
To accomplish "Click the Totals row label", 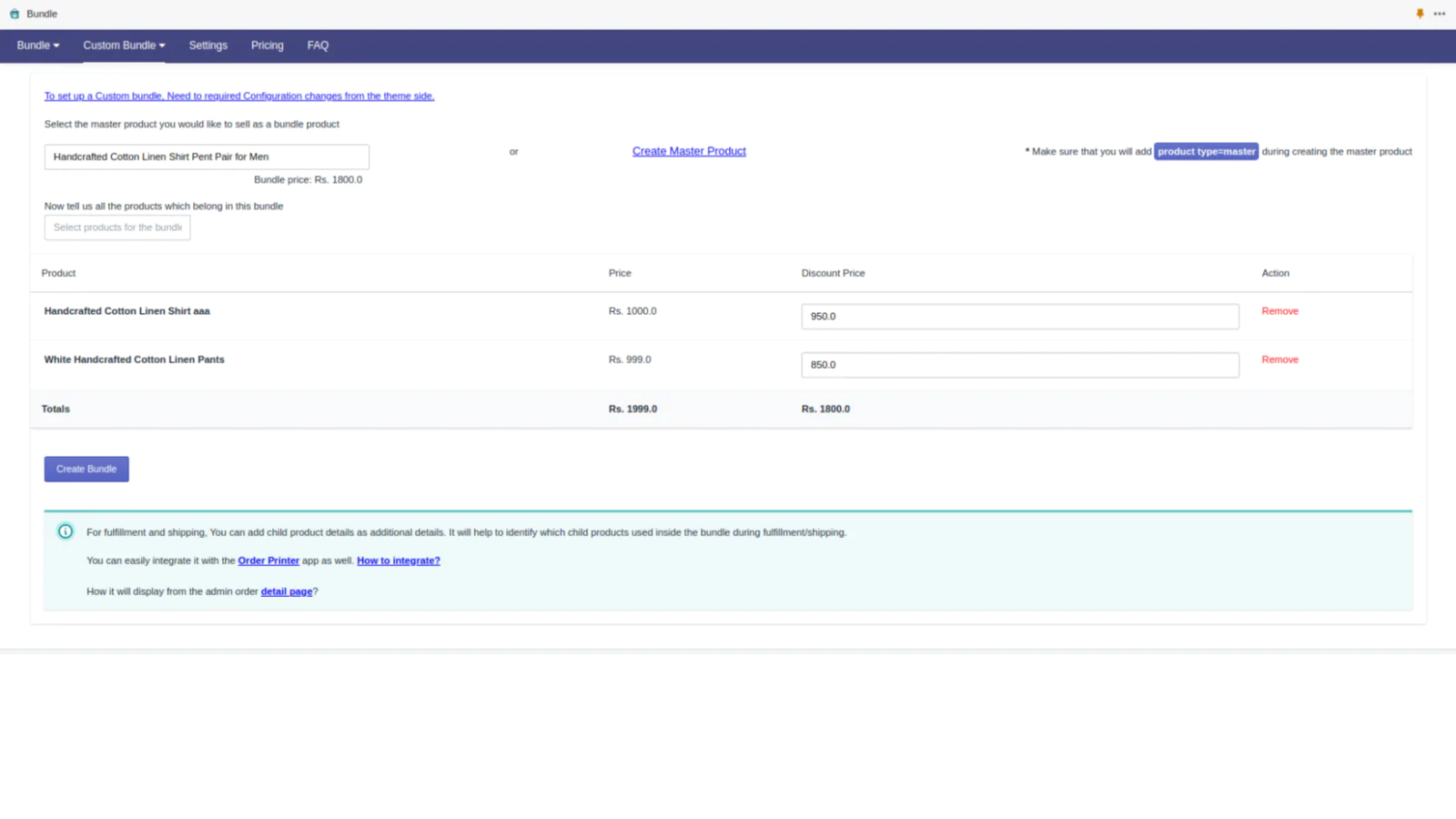I will pyautogui.click(x=56, y=409).
